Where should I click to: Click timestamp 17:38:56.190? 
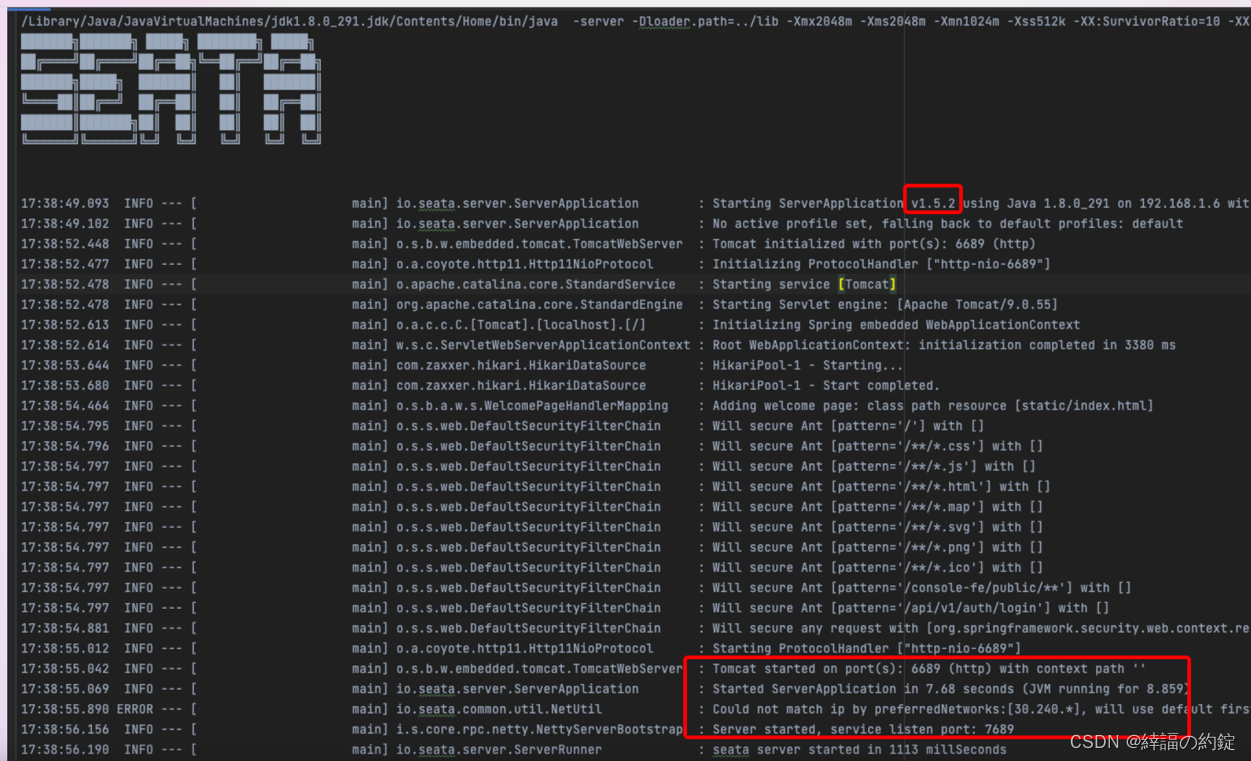click(x=65, y=749)
